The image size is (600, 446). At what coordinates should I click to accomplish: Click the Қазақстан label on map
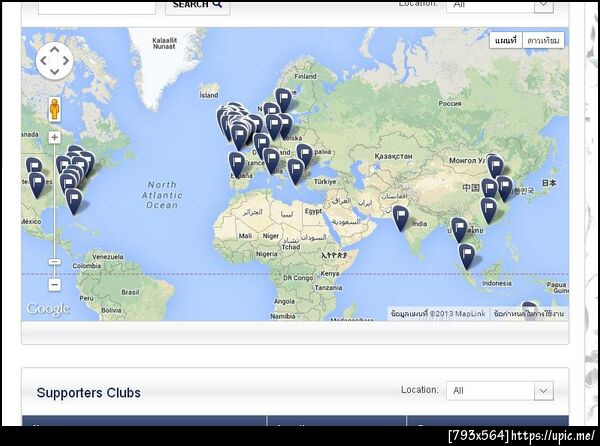[x=393, y=156]
